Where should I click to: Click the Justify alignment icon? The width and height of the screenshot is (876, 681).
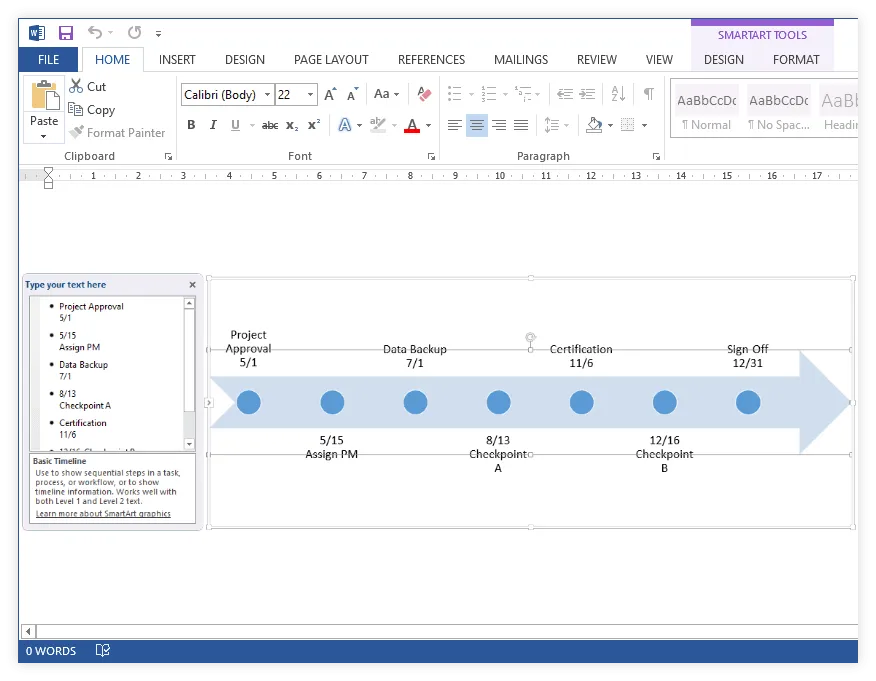click(x=520, y=126)
